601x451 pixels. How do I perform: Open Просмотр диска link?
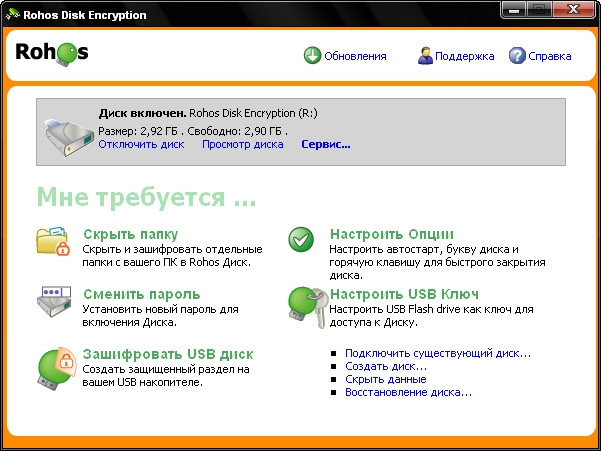click(243, 144)
